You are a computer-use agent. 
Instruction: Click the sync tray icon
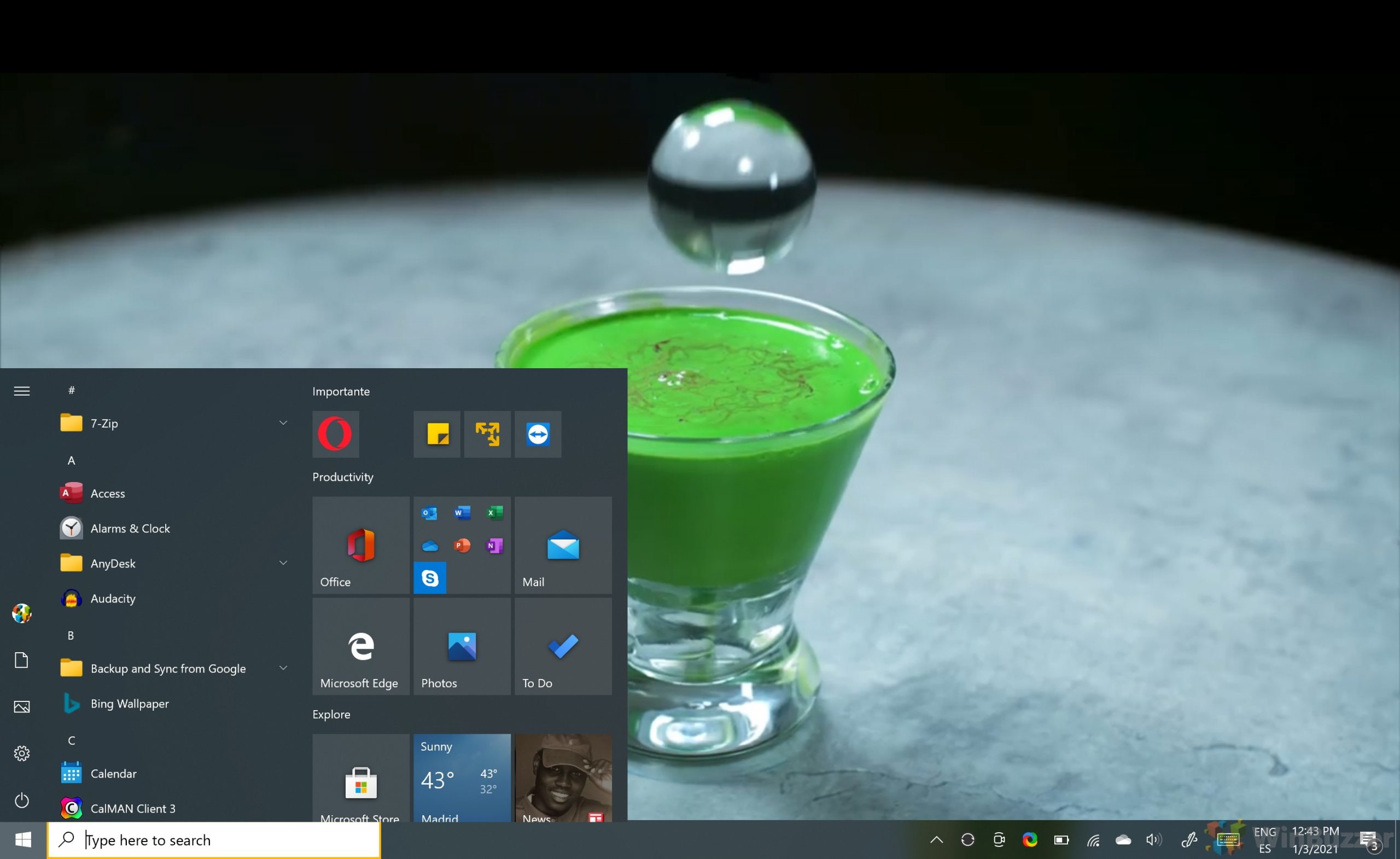967,840
